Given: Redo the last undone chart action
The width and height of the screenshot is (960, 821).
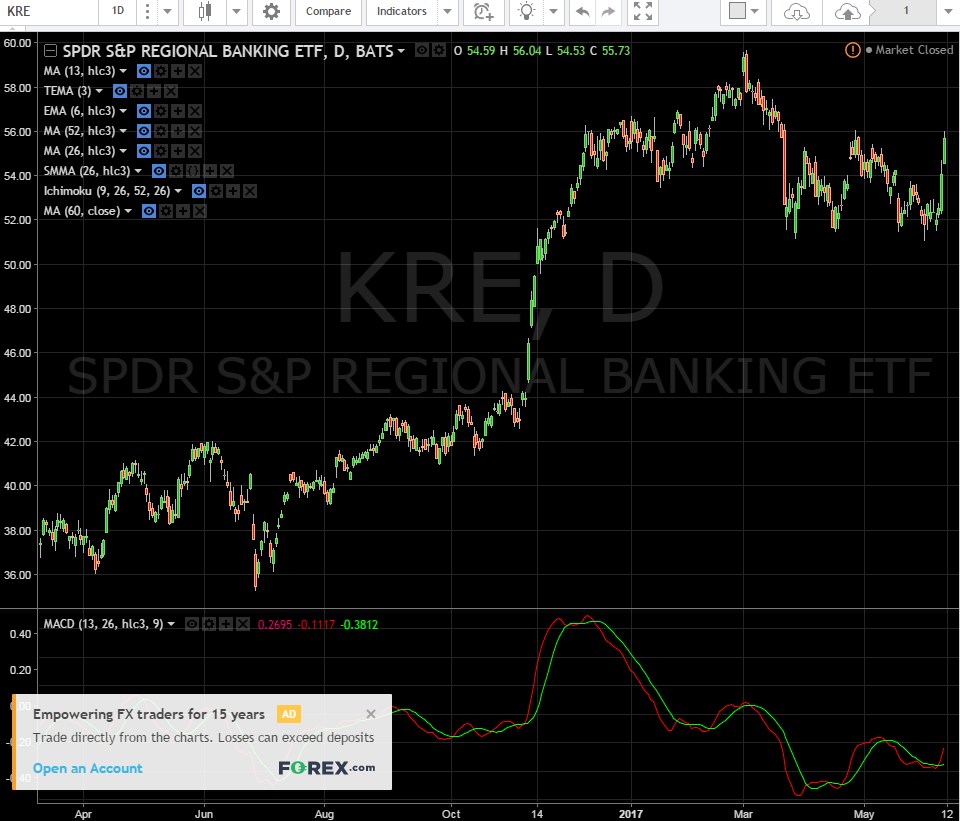Looking at the screenshot, I should (608, 11).
